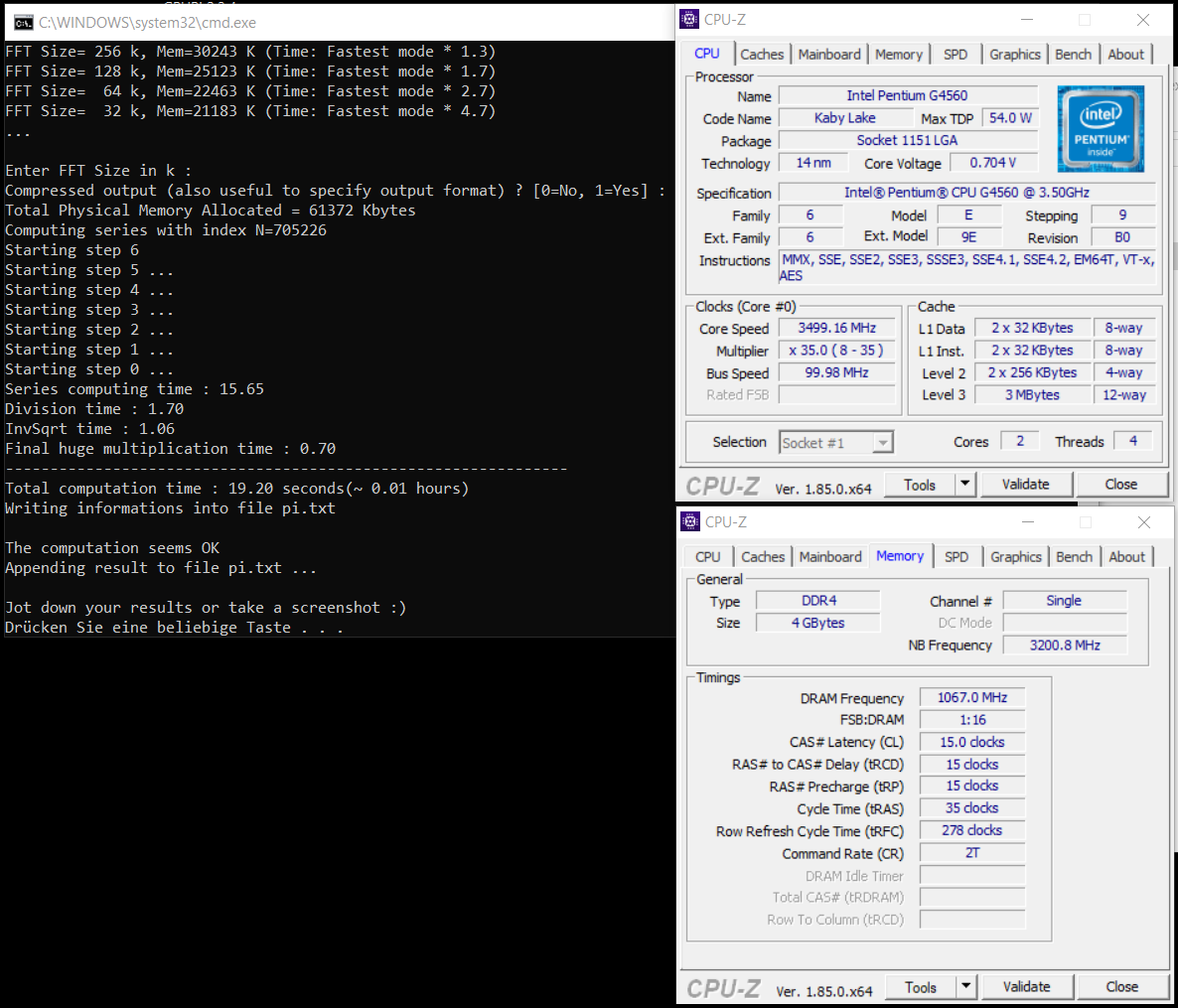Click Validate in upper CPU-Z window
Screen dimensions: 1178x1008
coord(1025,485)
